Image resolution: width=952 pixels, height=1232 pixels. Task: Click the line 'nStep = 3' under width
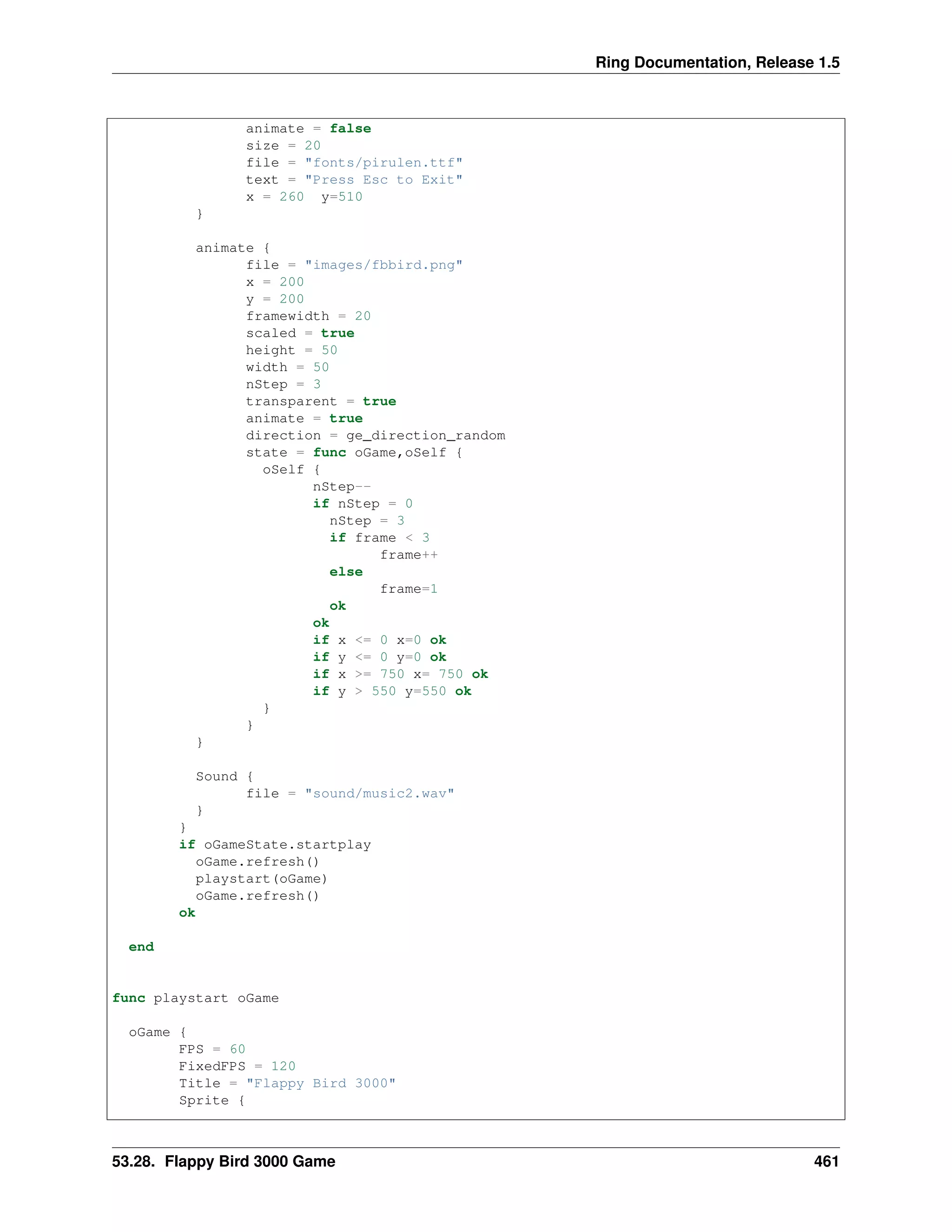pyautogui.click(x=283, y=384)
